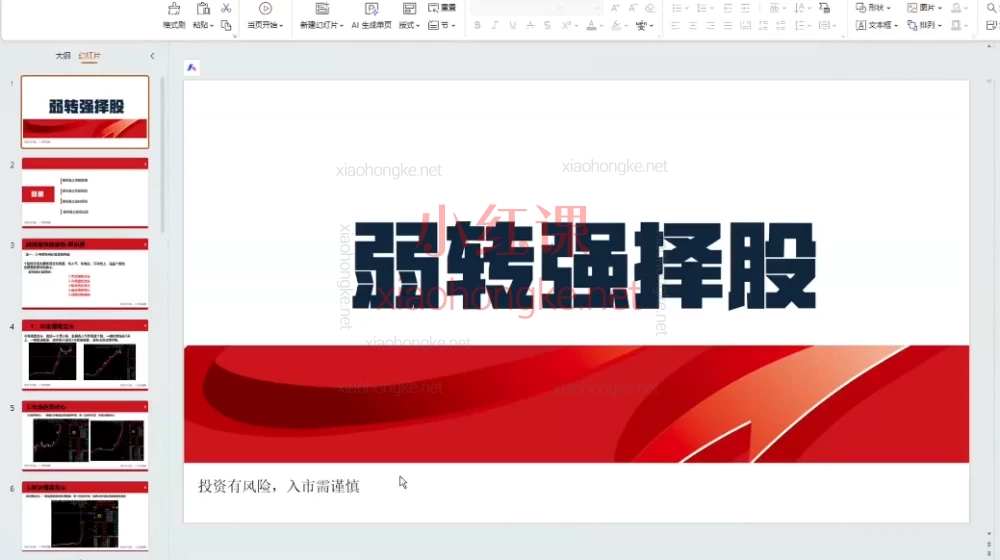Screen dimensions: 1000x560
Task: Select slide 5 thumbnail
Action: click(85, 436)
